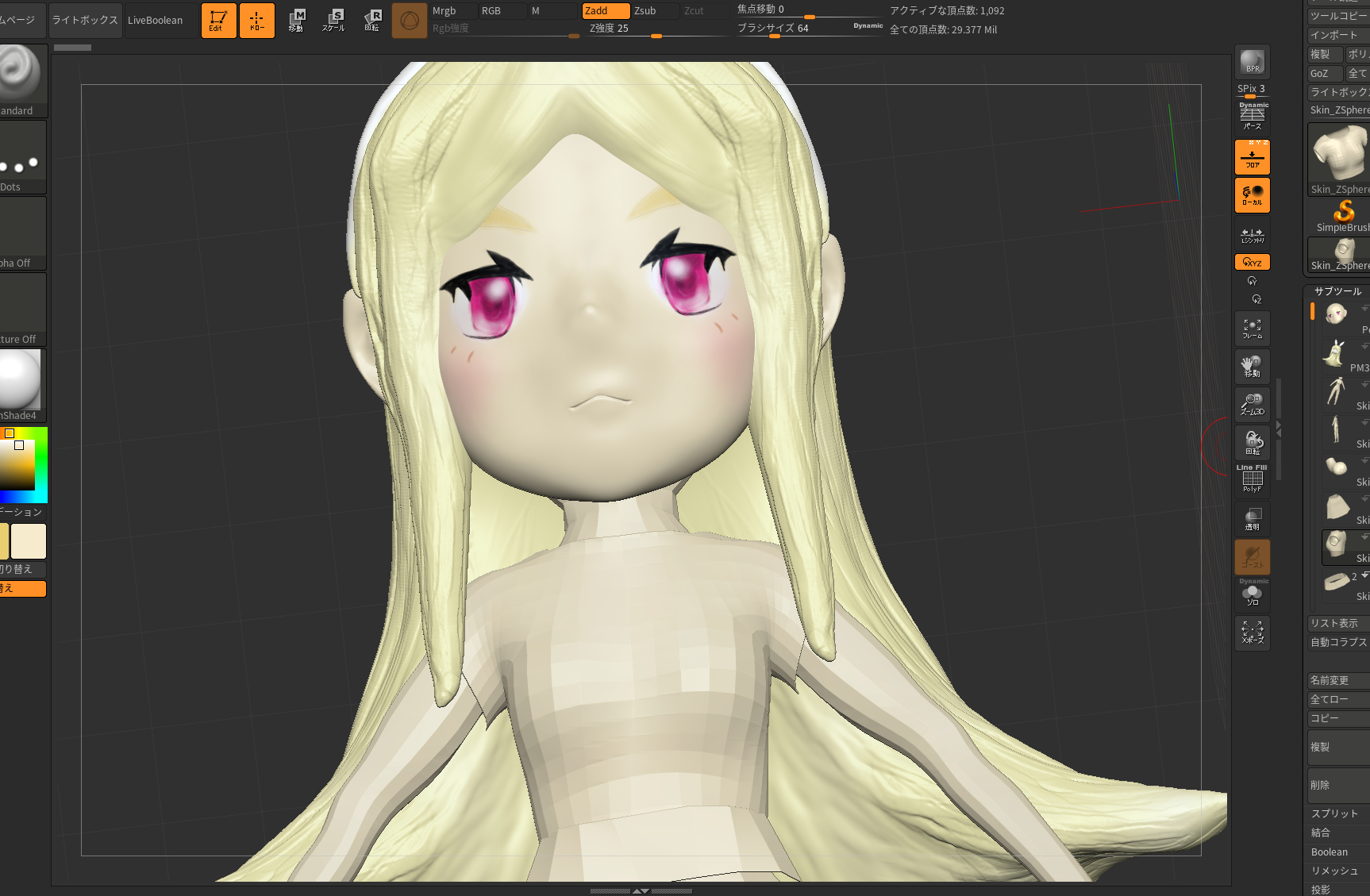
Task: Select the Scale (スケール) transform icon
Action: (333, 21)
